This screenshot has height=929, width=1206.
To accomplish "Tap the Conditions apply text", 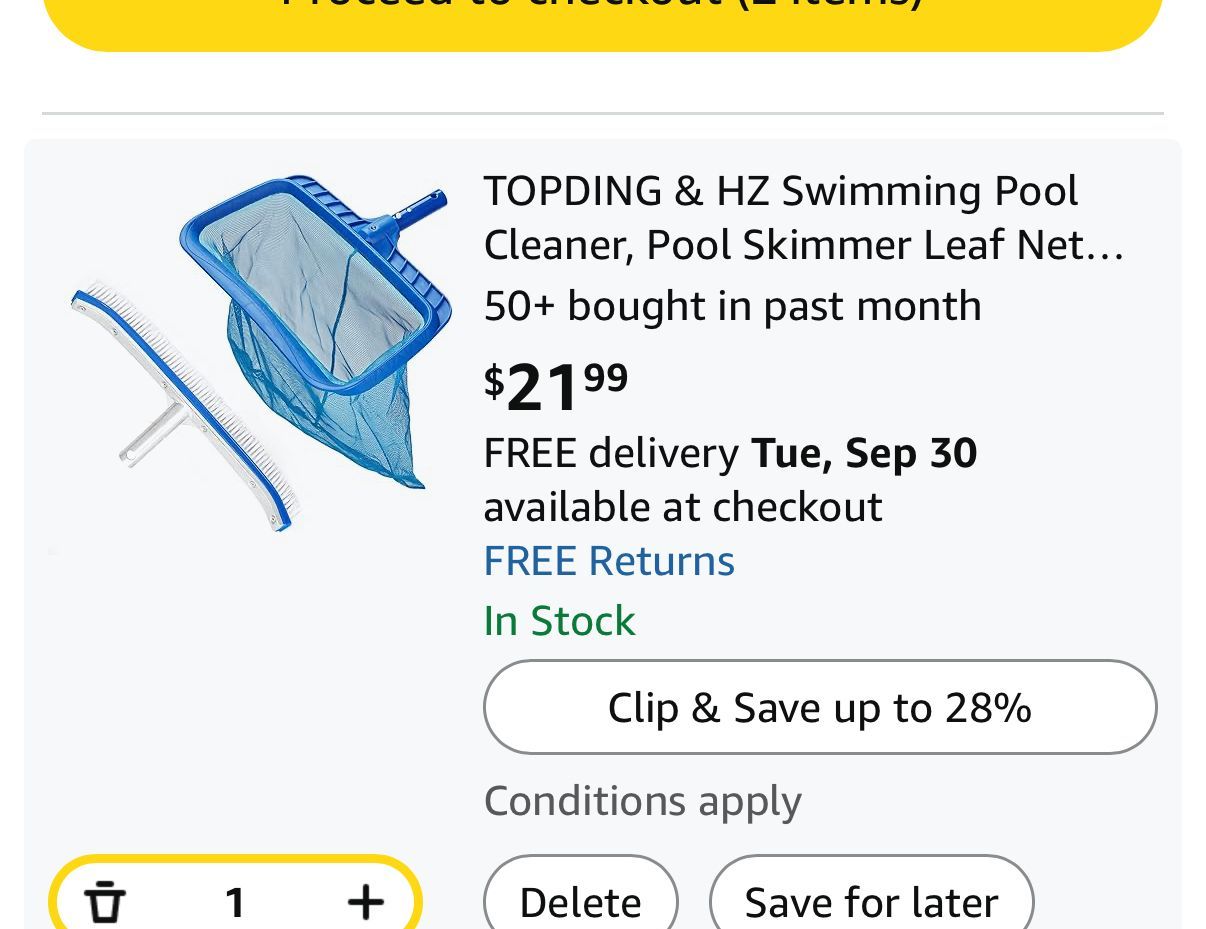I will coord(642,801).
